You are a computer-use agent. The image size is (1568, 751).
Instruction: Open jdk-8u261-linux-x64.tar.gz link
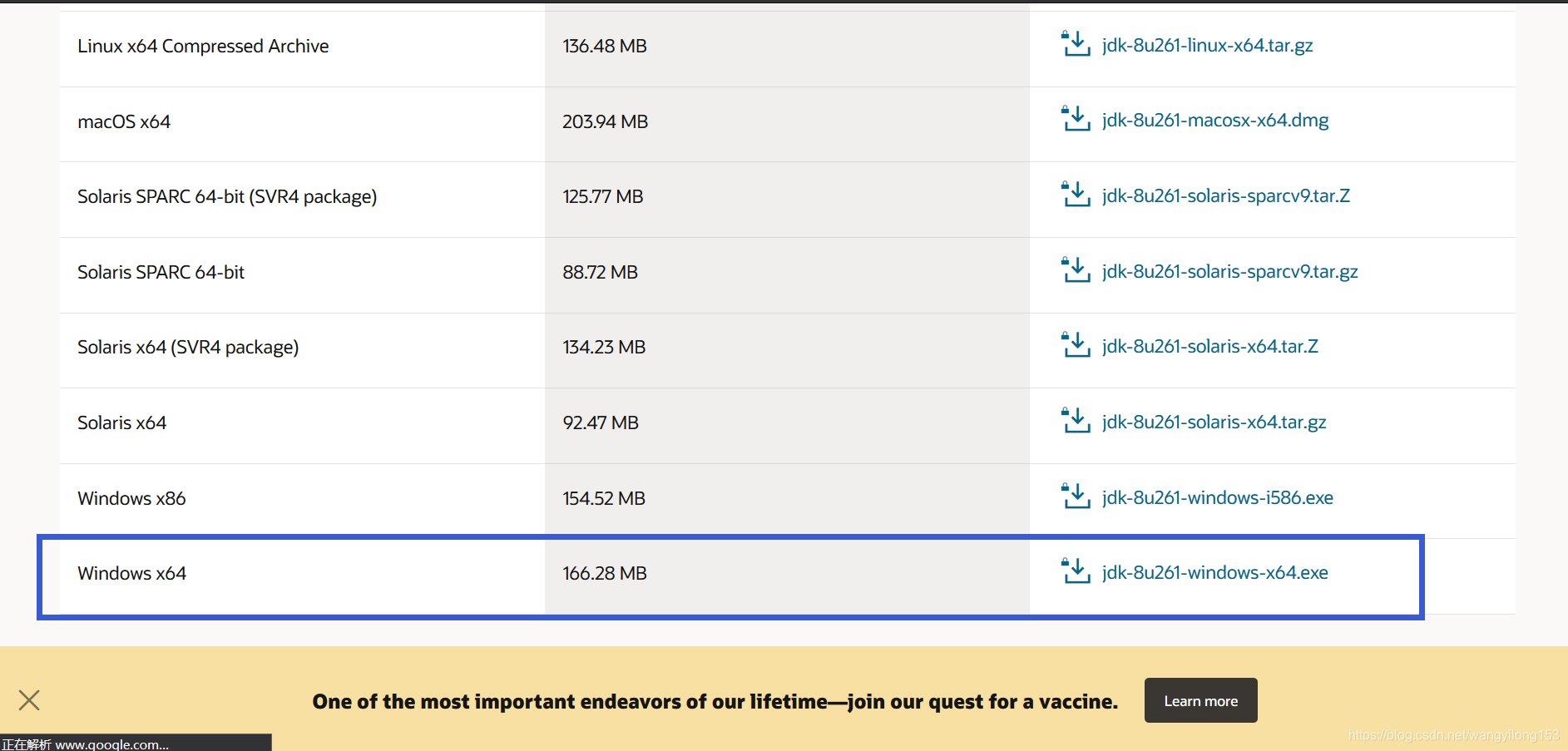(x=1207, y=46)
